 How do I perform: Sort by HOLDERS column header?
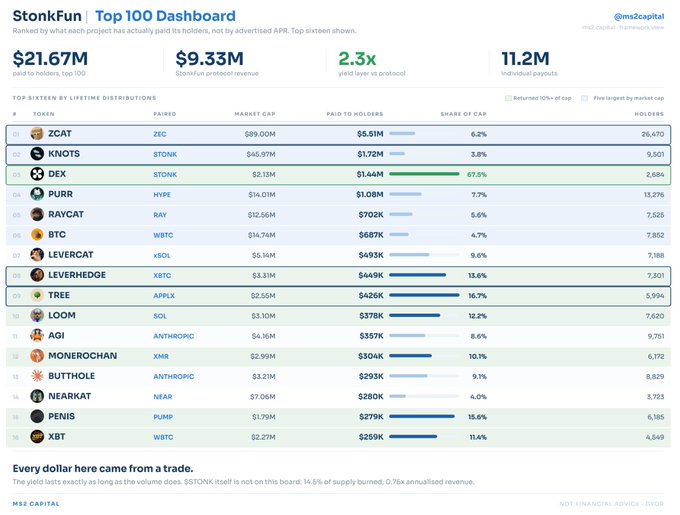pos(649,114)
